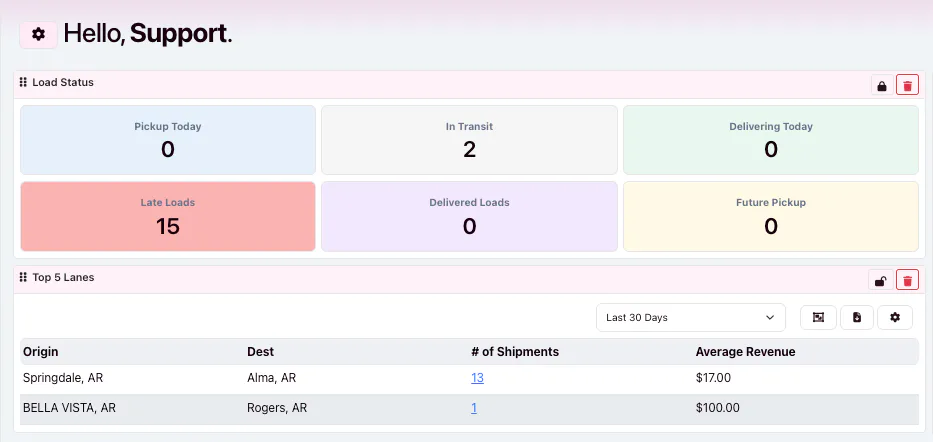Click the export download file icon
The width and height of the screenshot is (933, 442).
coord(857,318)
